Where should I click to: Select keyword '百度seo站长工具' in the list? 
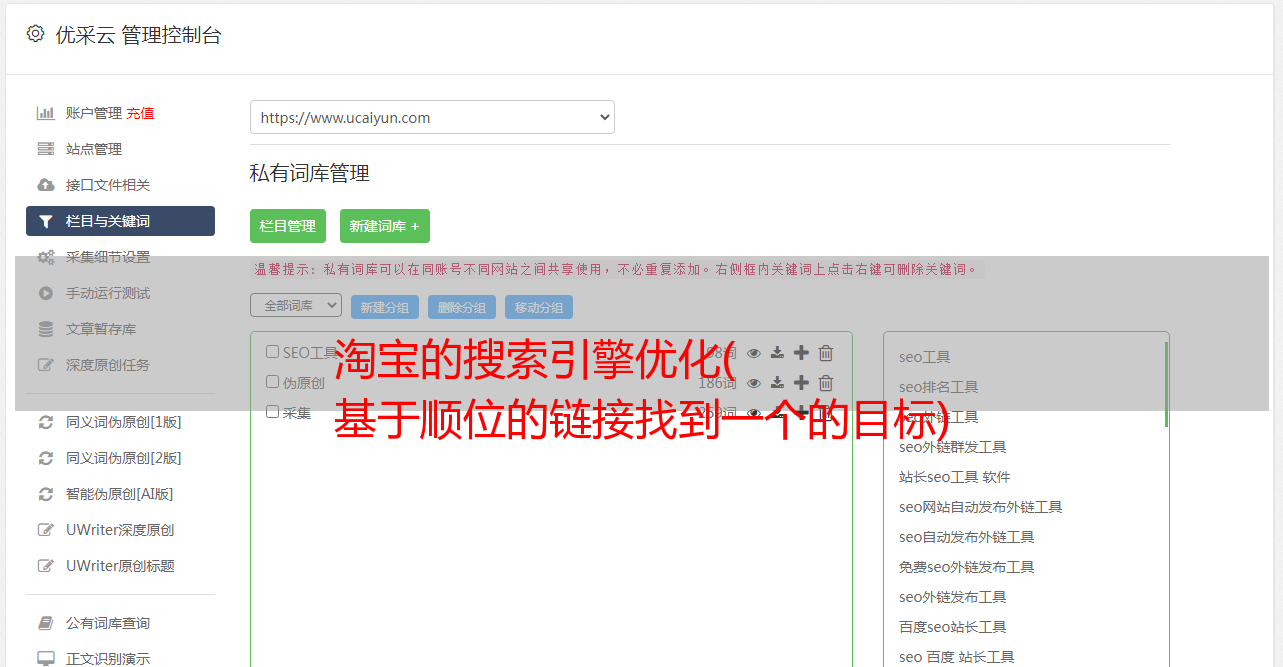(x=953, y=627)
